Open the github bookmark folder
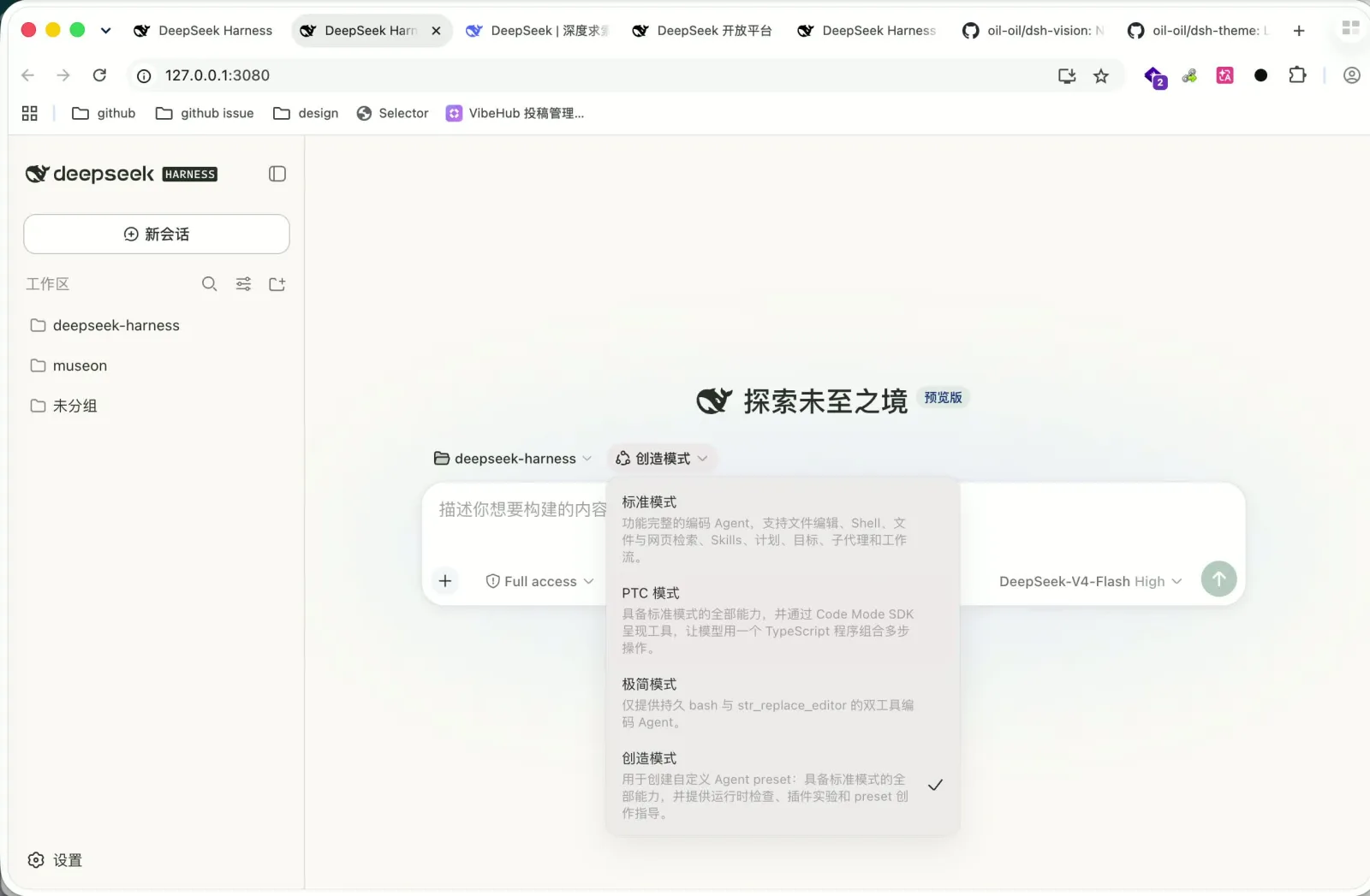Viewport: 1370px width, 896px height. coord(104,113)
